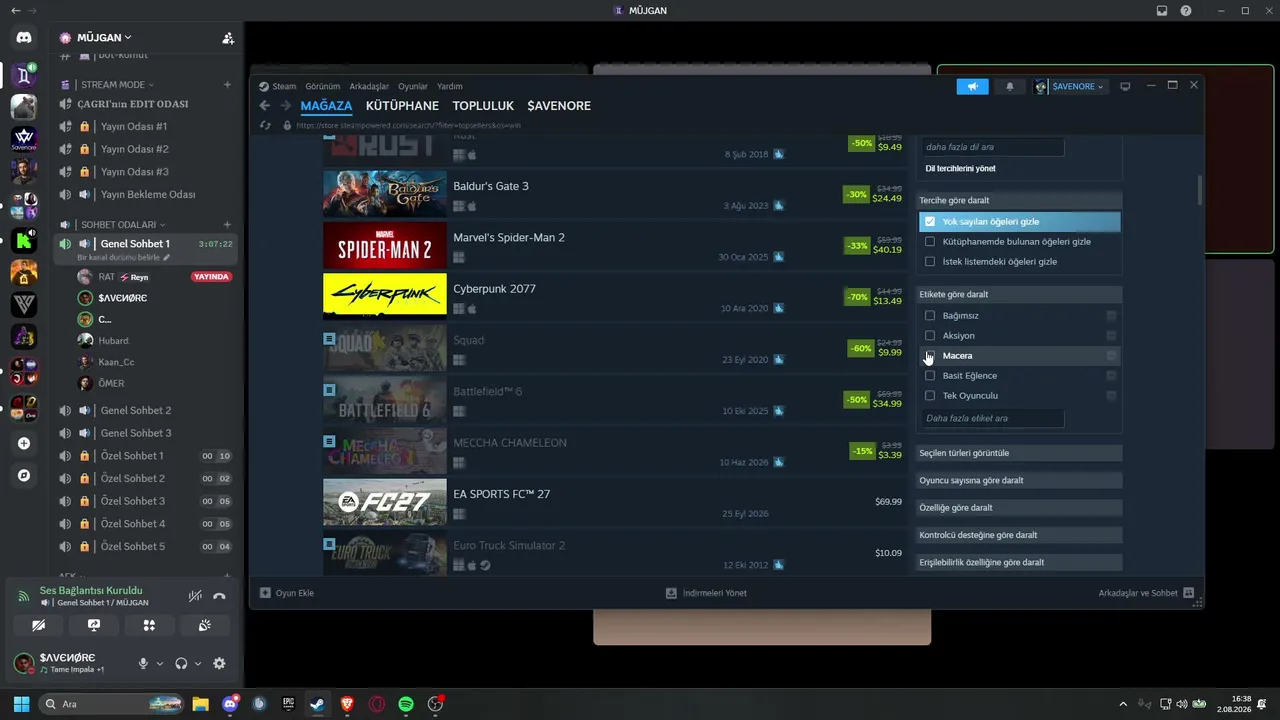Open Discord server discovery compass icon
The image size is (1280, 720).
24,476
